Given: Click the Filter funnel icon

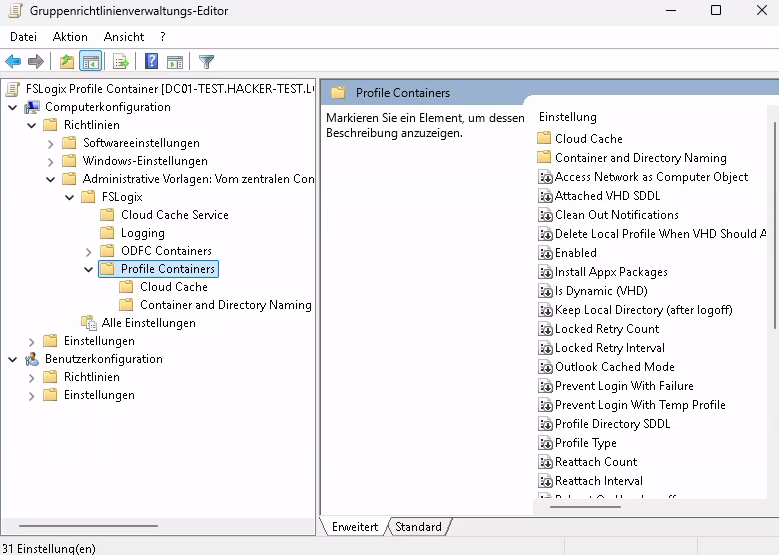Looking at the screenshot, I should click(x=206, y=62).
